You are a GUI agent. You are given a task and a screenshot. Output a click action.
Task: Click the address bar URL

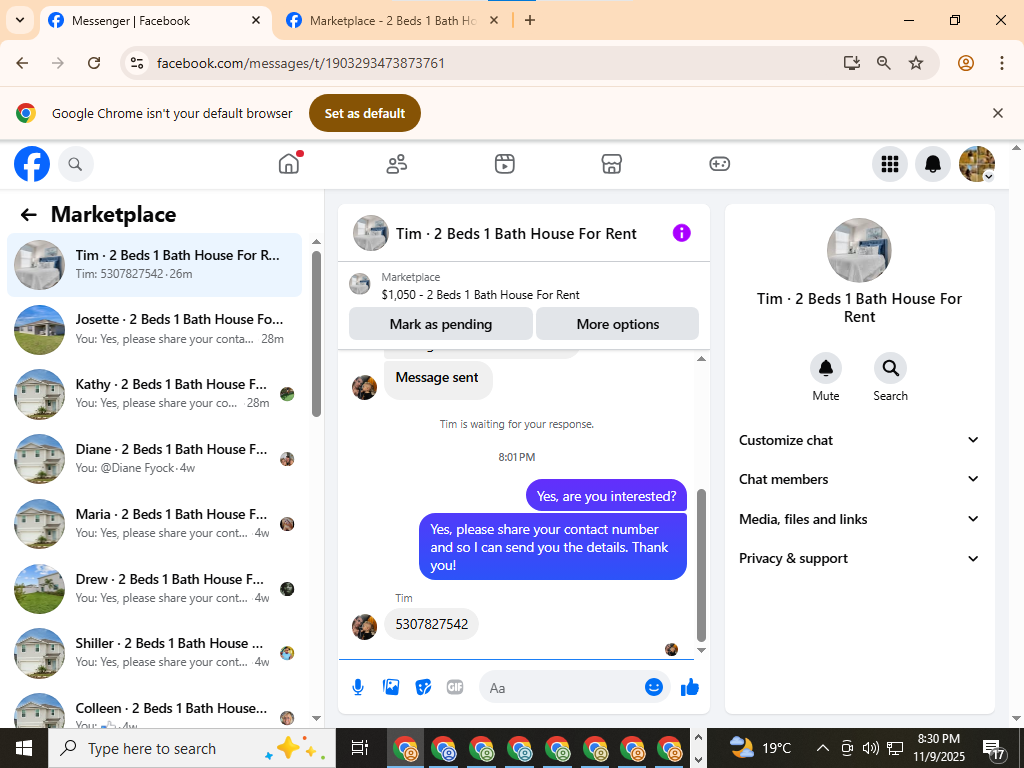point(300,63)
